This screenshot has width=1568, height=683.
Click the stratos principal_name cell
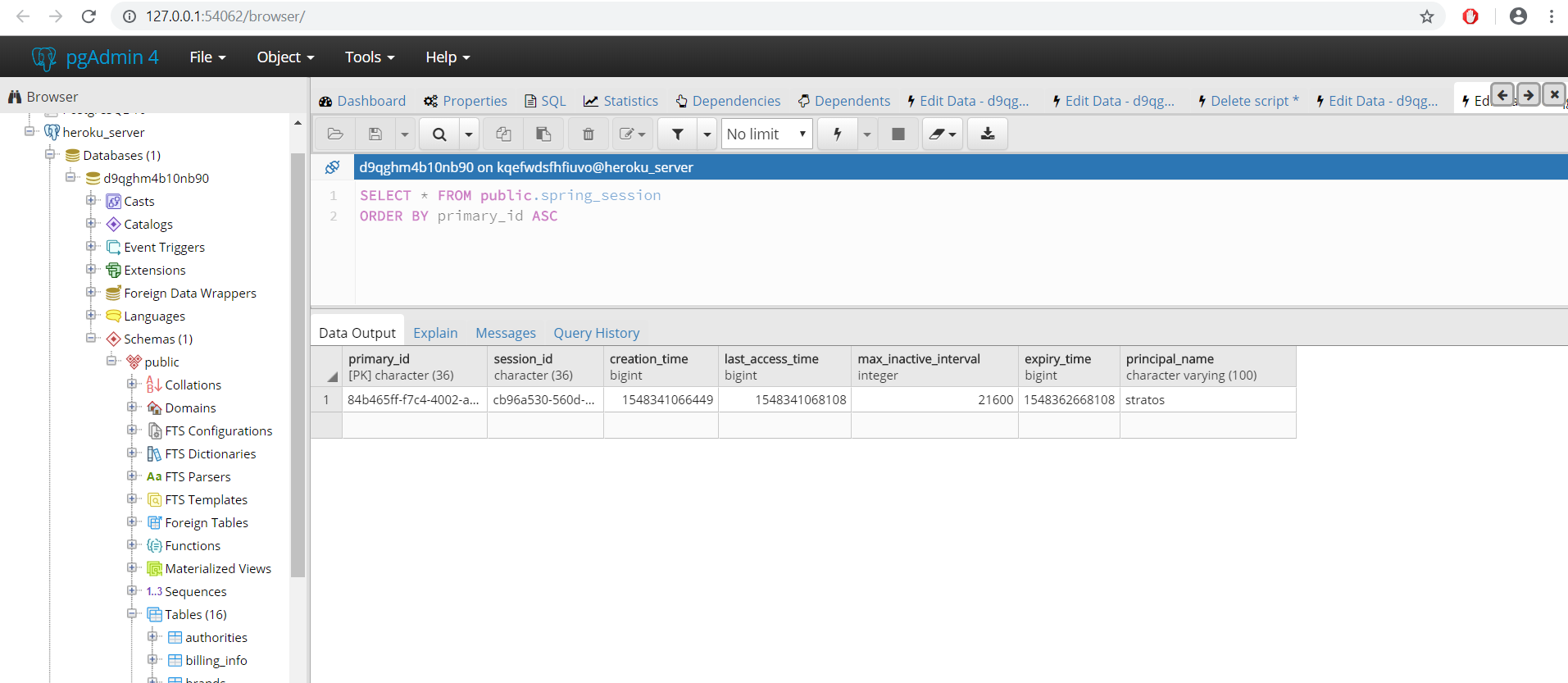1207,400
